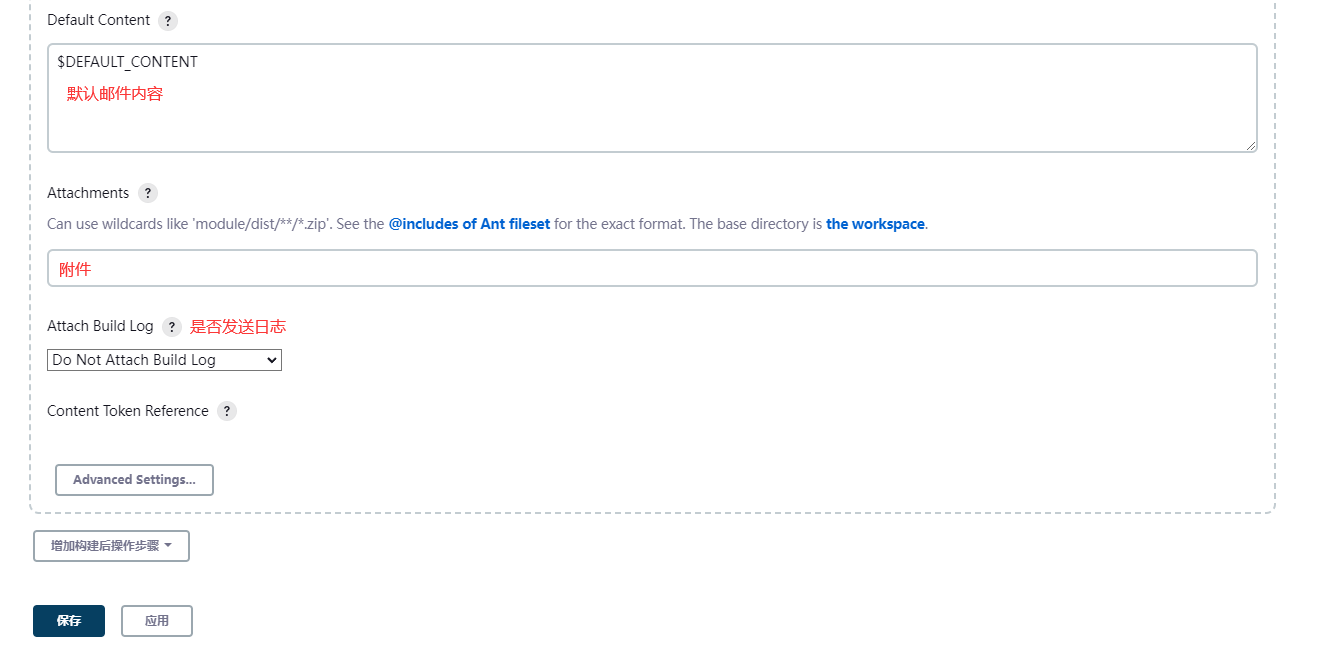1336x656 pixels.
Task: Click the Attach Build Log help icon
Action: 172,327
